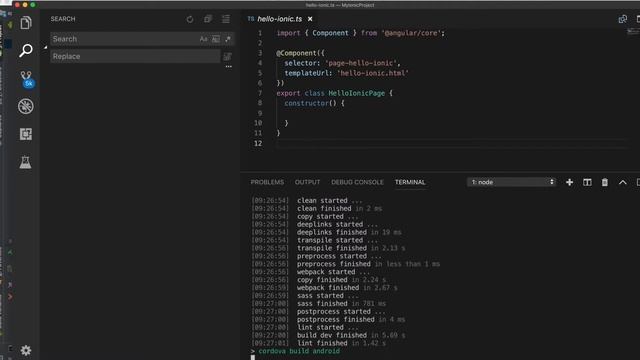Close the hello-ionic.ts tab
This screenshot has width=640, height=360.
(310, 19)
